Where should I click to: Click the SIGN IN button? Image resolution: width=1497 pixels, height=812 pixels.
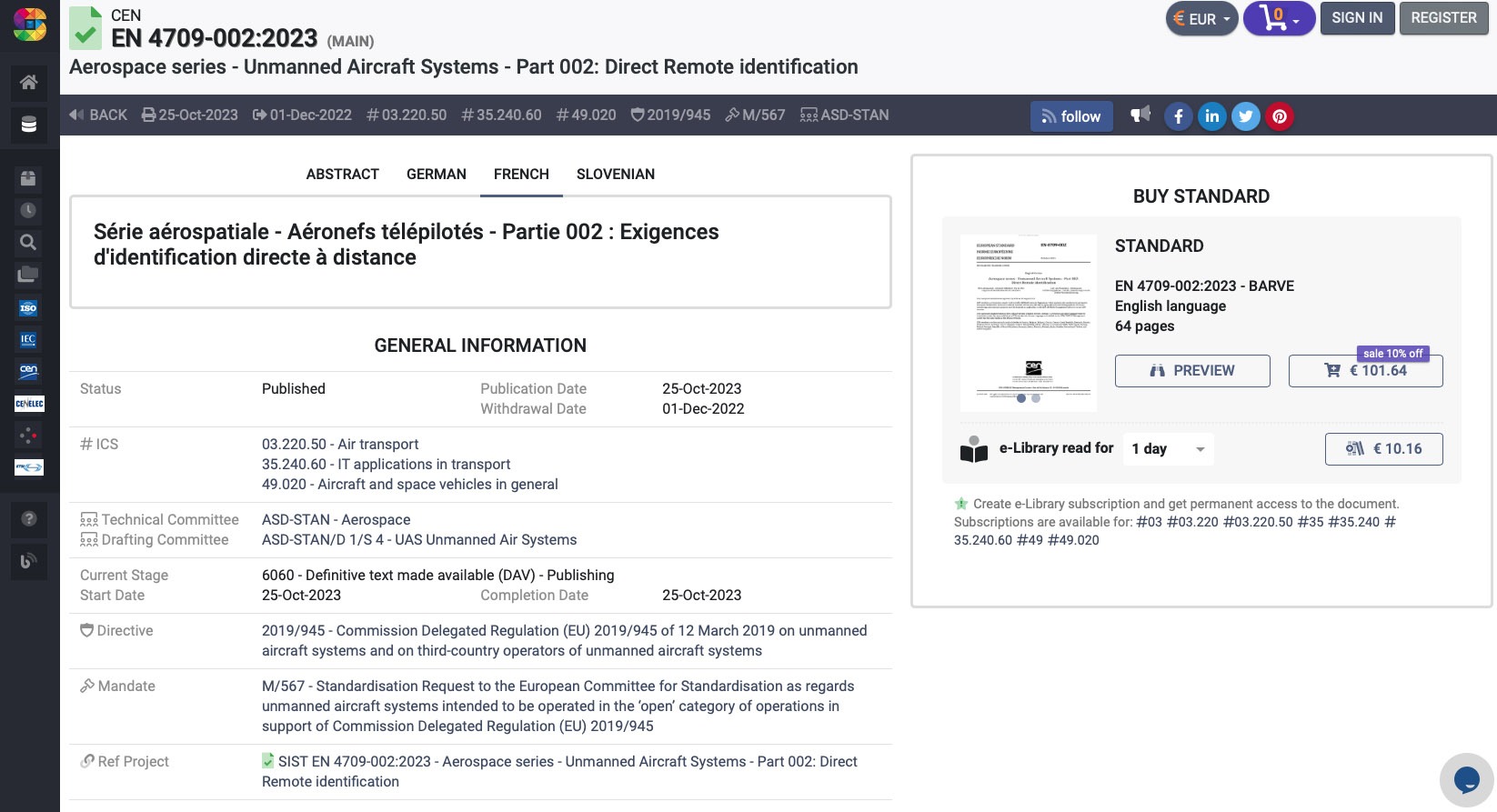[1357, 18]
